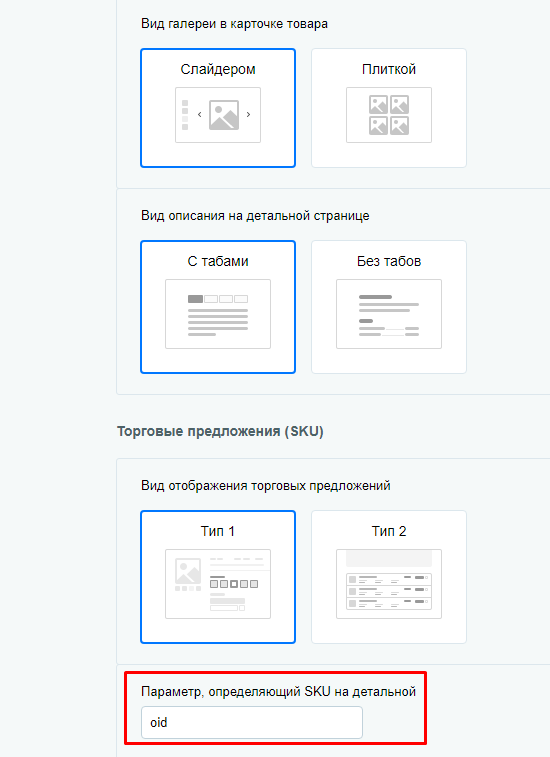
Task: Pick the Тип 1 SKU display
Action: [x=218, y=577]
